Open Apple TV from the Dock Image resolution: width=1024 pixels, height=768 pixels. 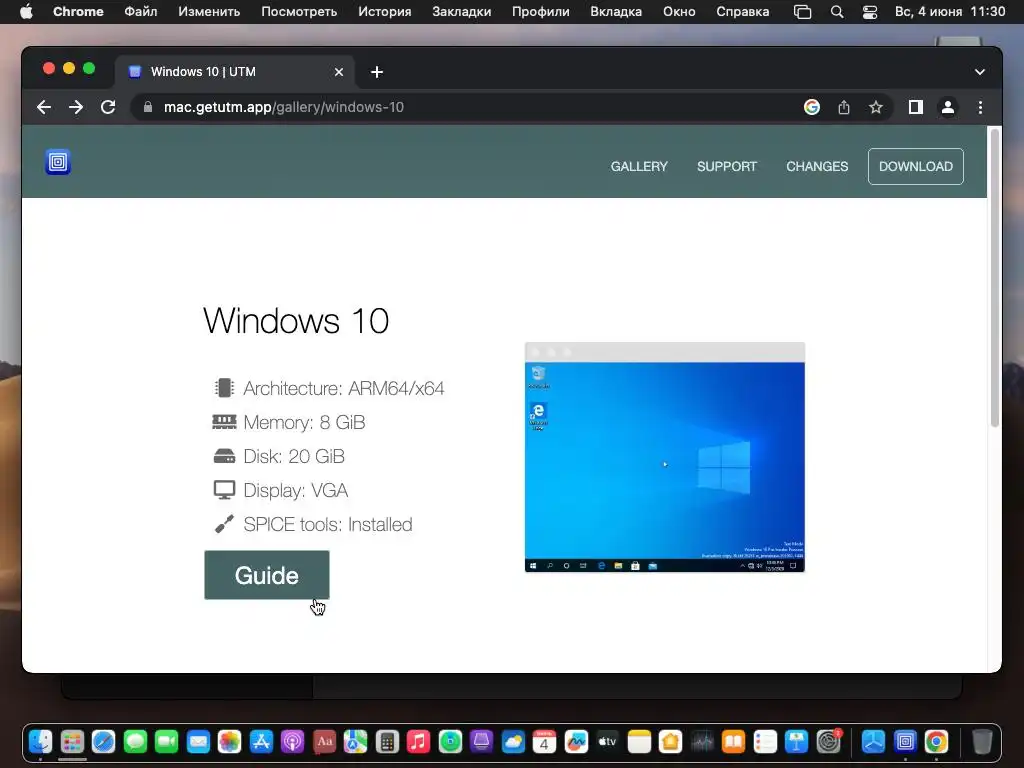point(607,741)
